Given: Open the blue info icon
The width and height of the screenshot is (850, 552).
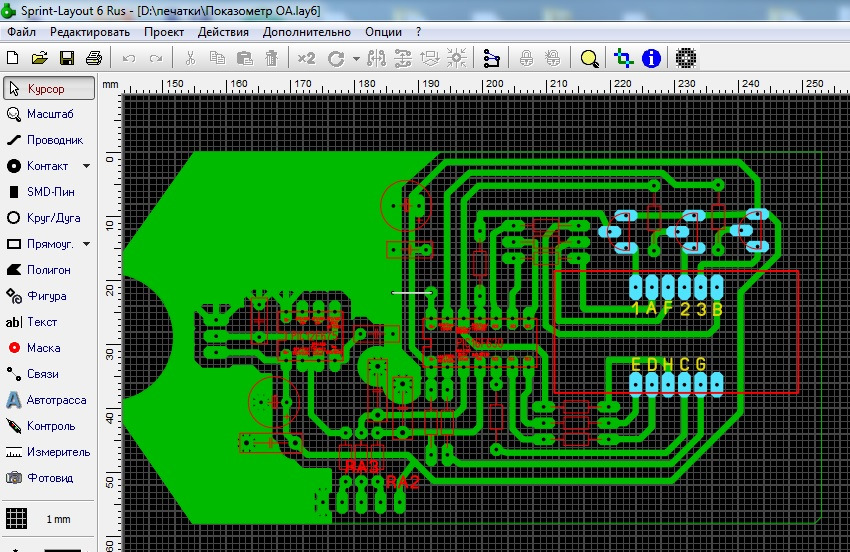Looking at the screenshot, I should pos(651,58).
